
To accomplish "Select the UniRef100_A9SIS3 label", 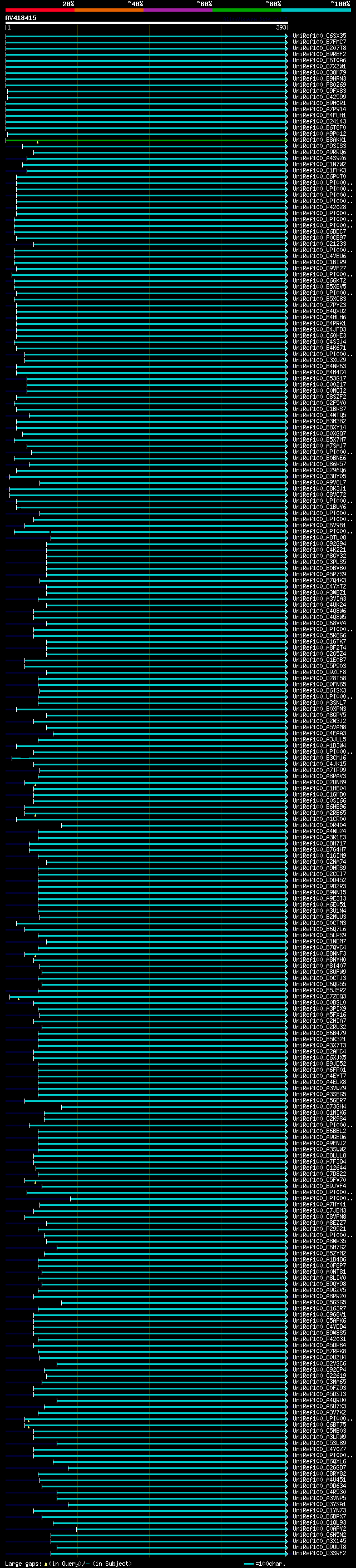I will click(x=319, y=146).
